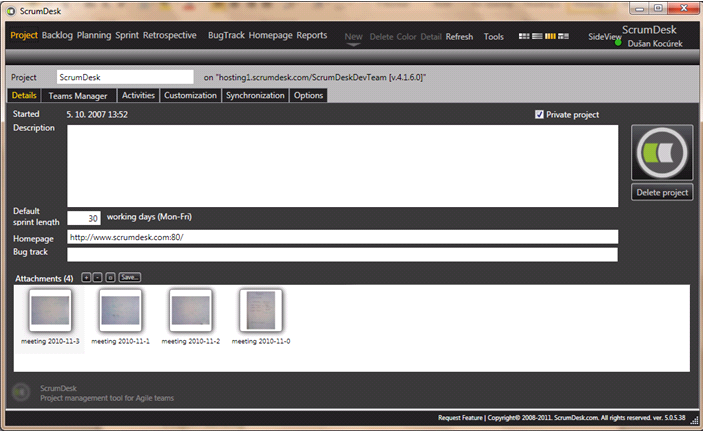Viewport: 703px width, 431px height.
Task: Click into the Description text area
Action: [343, 166]
